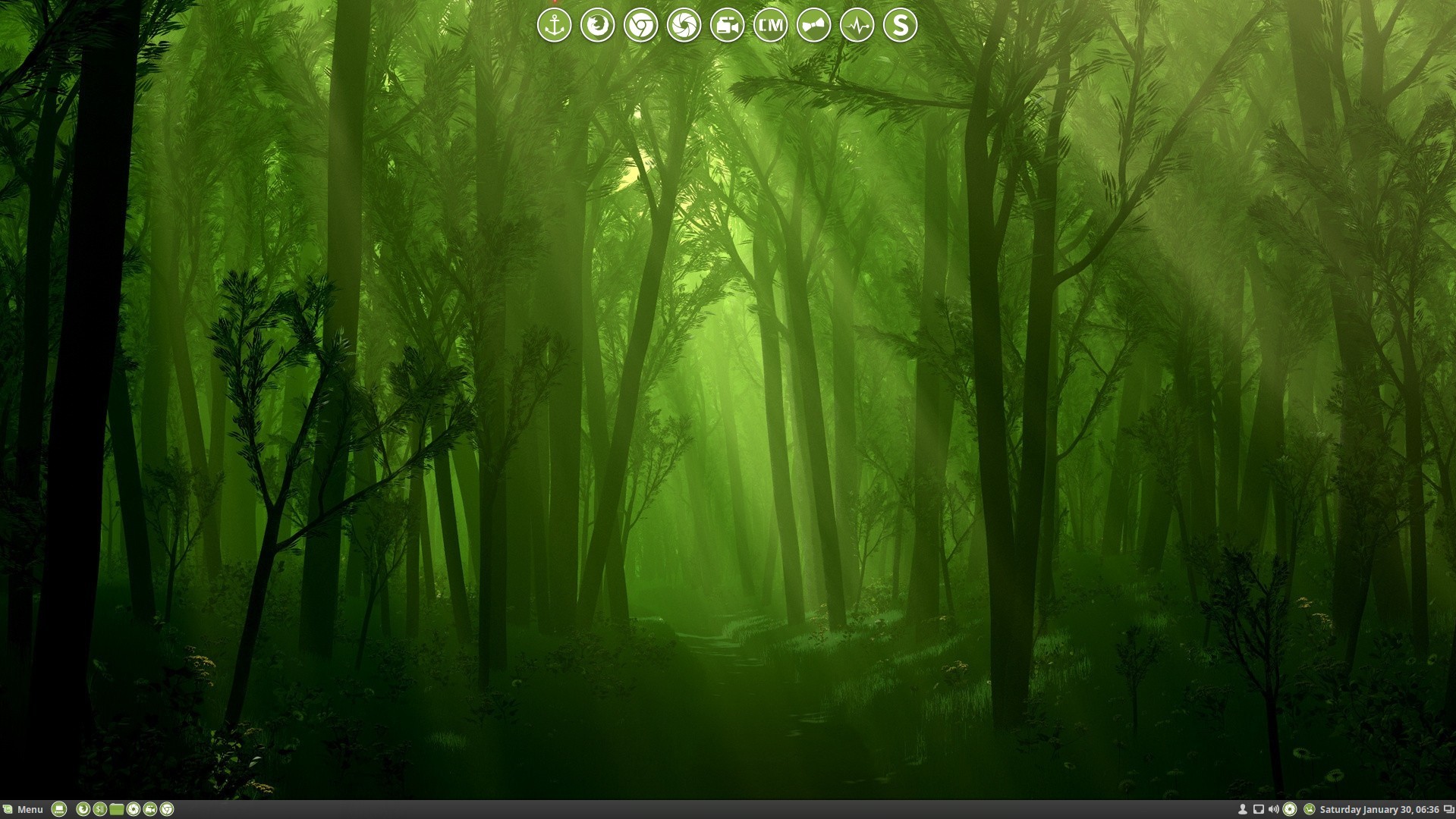Open the camera shutter app in top dock
This screenshot has width=1456, height=819.
(684, 25)
